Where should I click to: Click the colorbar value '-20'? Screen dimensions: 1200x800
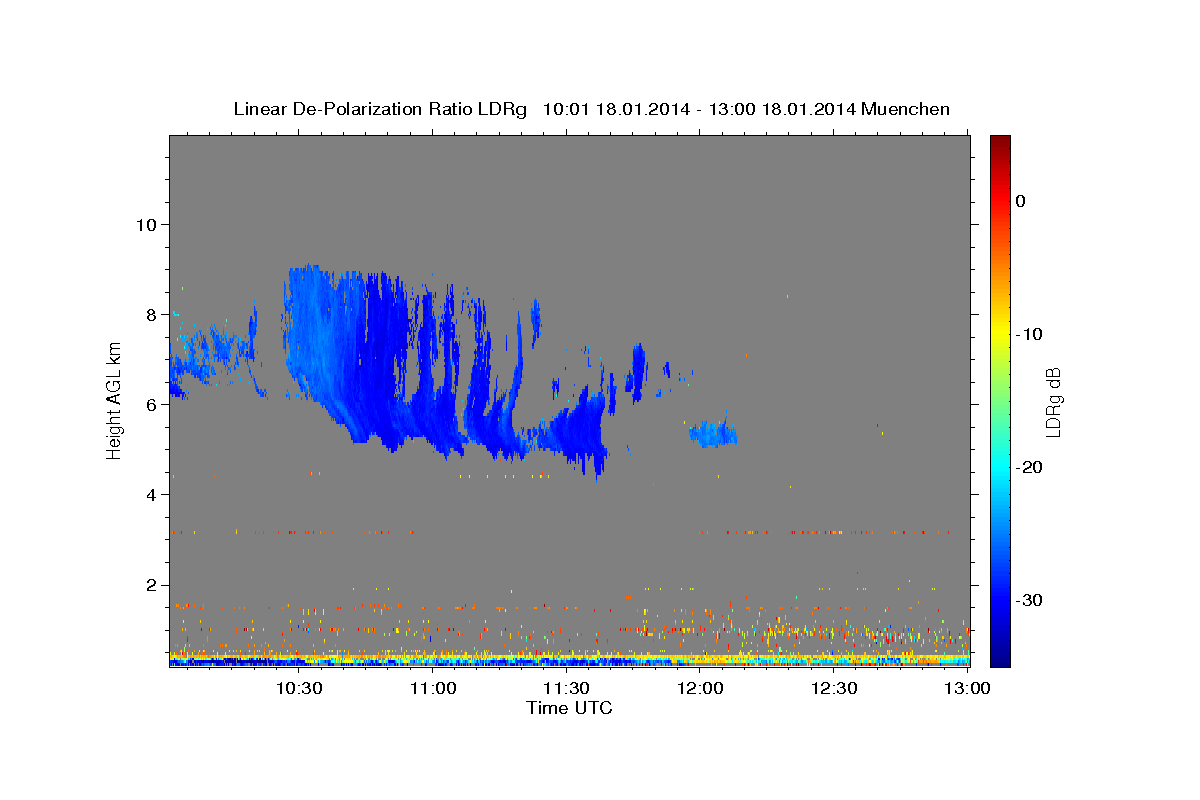[x=1028, y=467]
